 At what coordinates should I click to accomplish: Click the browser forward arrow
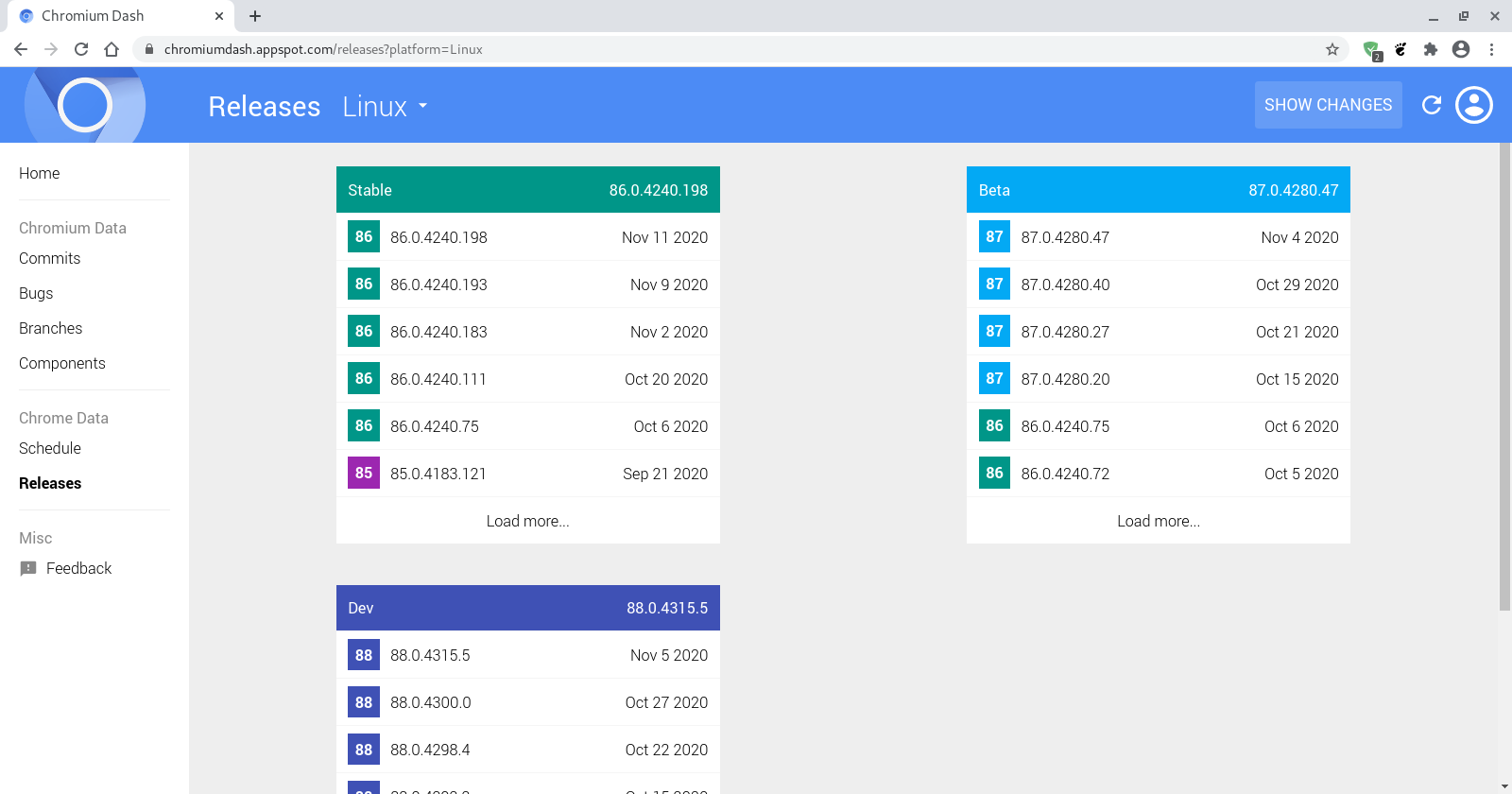click(51, 49)
